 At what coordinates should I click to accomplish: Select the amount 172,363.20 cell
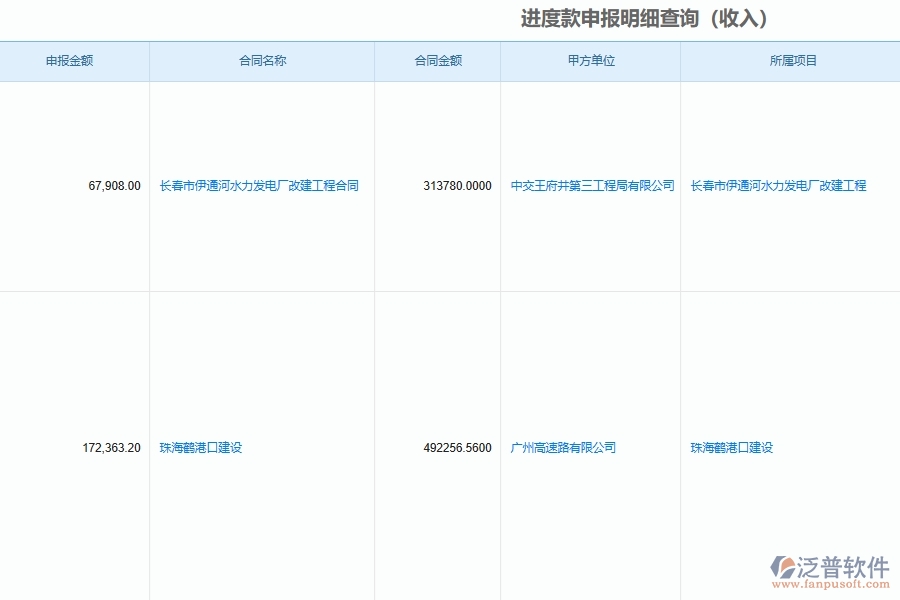click(x=111, y=447)
